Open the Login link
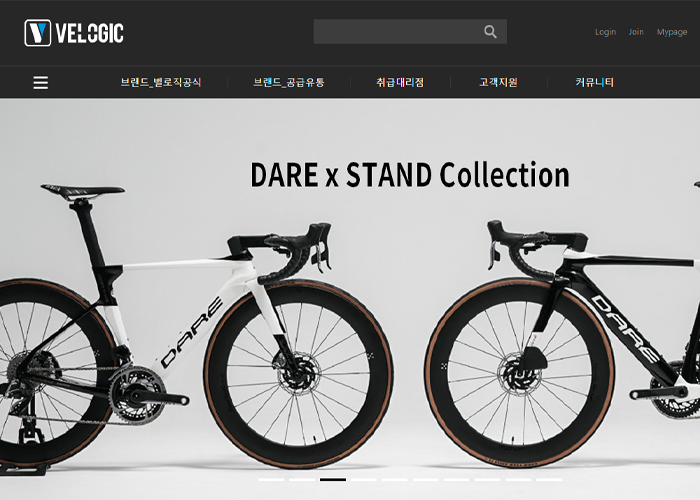This screenshot has height=500, width=700. [605, 32]
